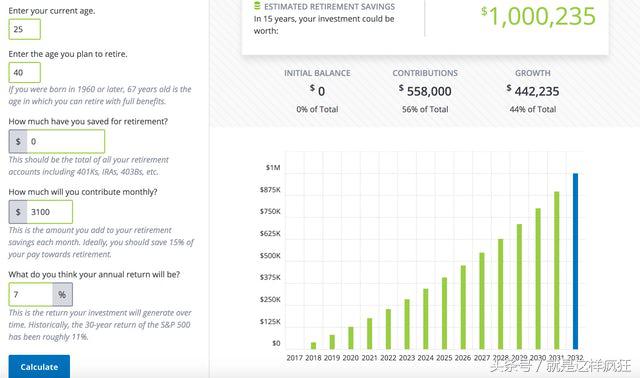Click the dollar sign in the monthly contribution field
Viewport: 640px width, 378px height.
(18, 212)
